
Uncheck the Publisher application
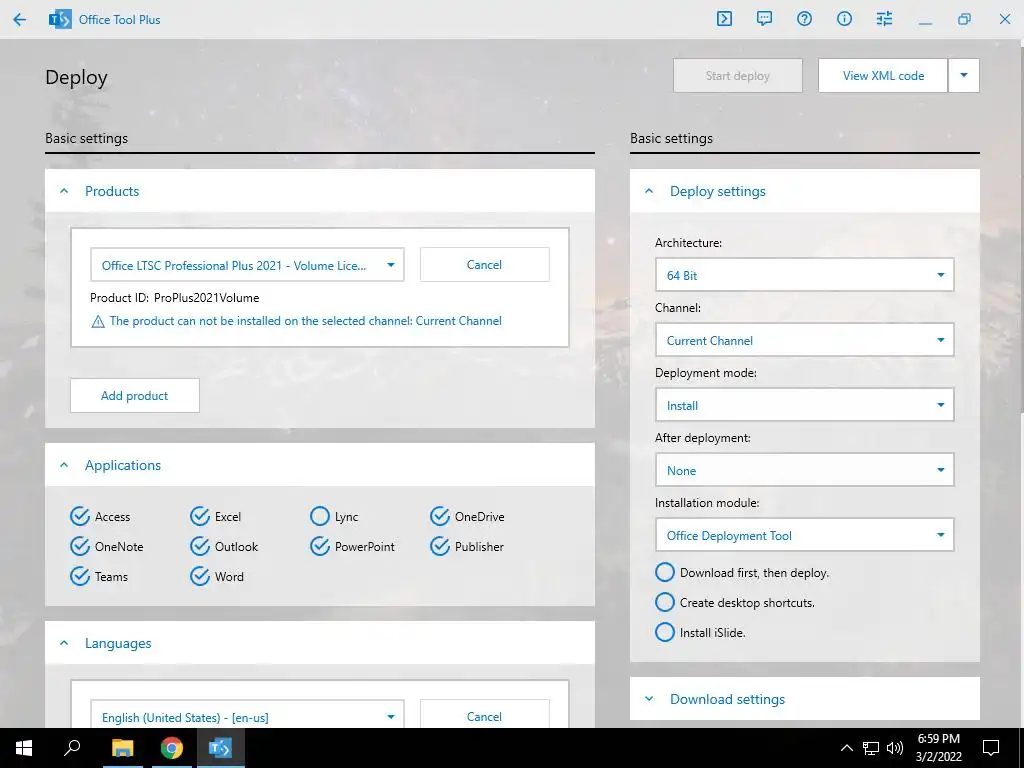(x=440, y=547)
